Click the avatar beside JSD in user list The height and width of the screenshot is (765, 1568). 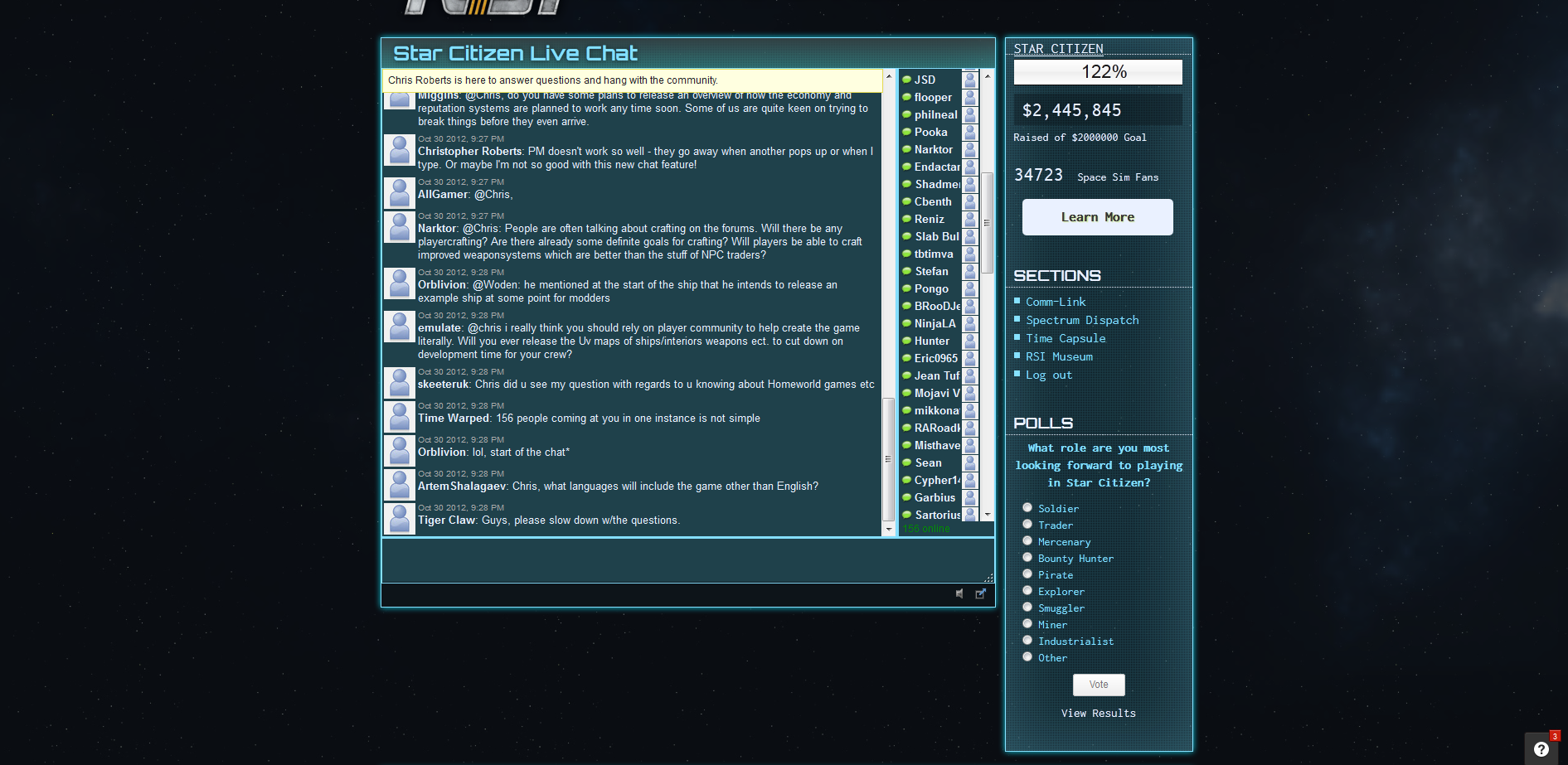tap(969, 80)
